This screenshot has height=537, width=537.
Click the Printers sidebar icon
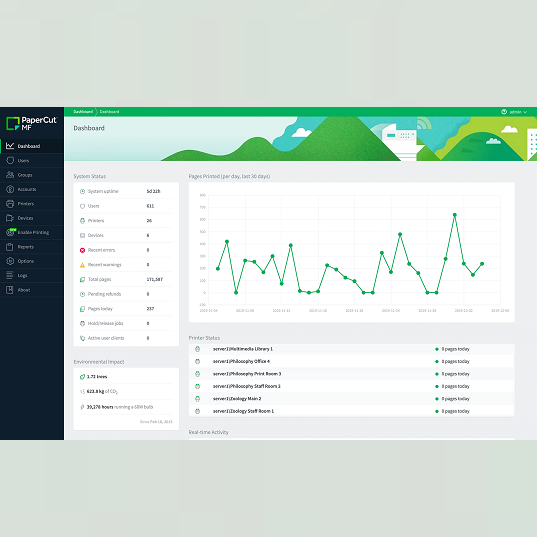10,203
